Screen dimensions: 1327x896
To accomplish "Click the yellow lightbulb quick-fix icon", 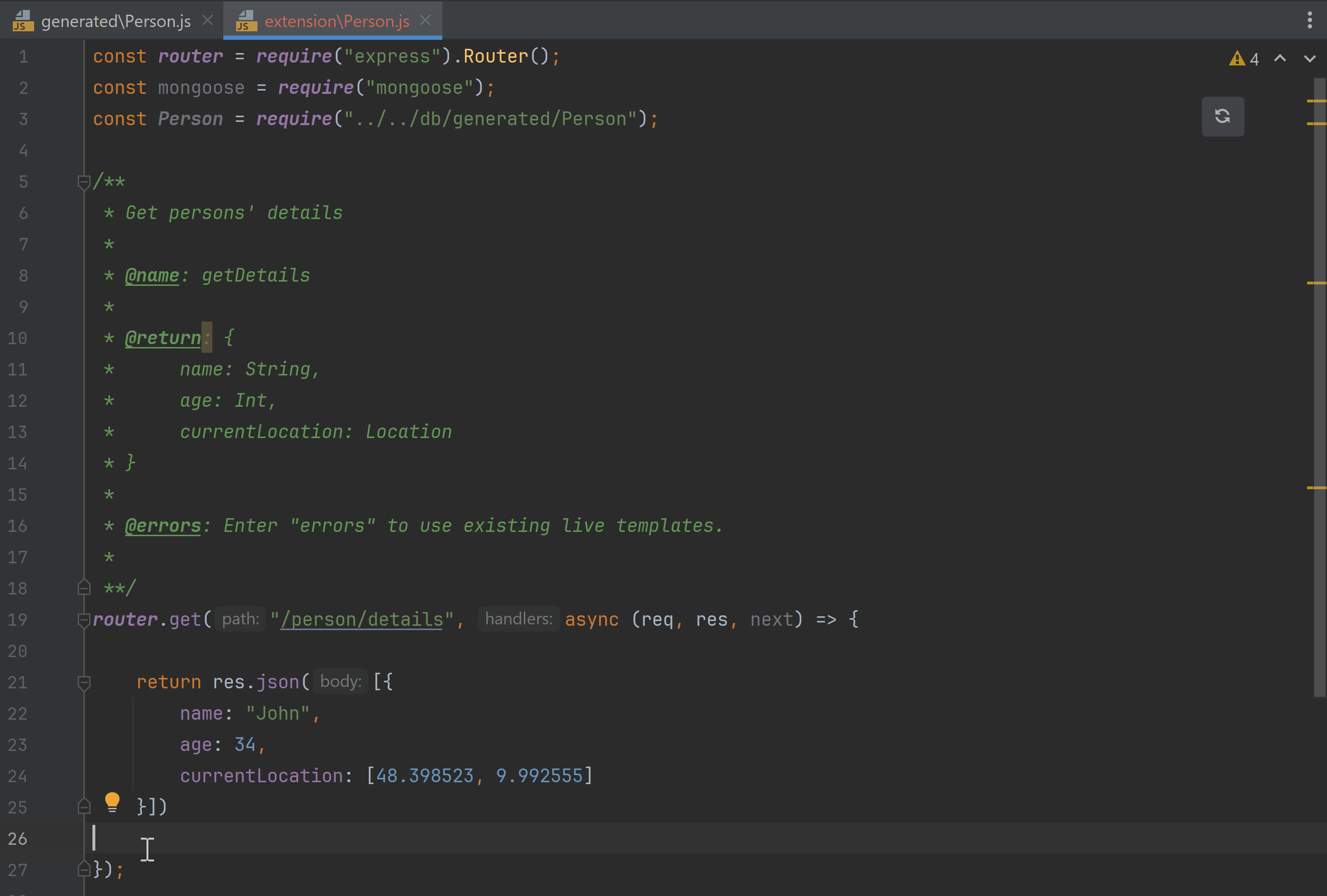I will pos(112,802).
